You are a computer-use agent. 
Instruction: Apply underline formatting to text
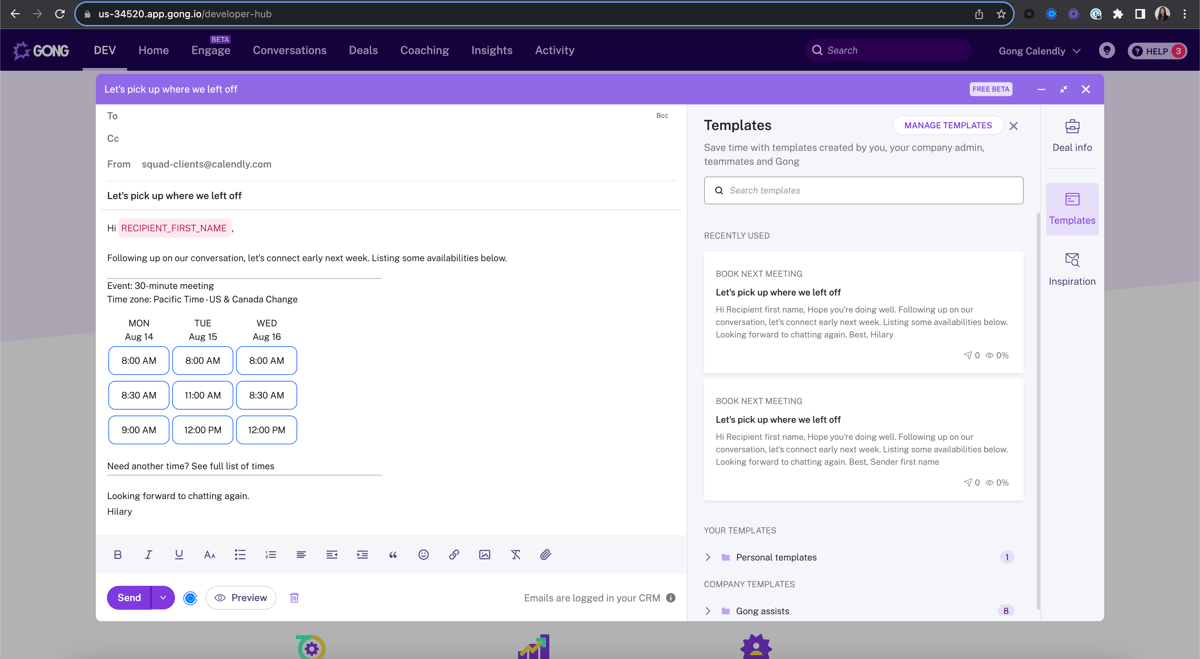coord(179,555)
